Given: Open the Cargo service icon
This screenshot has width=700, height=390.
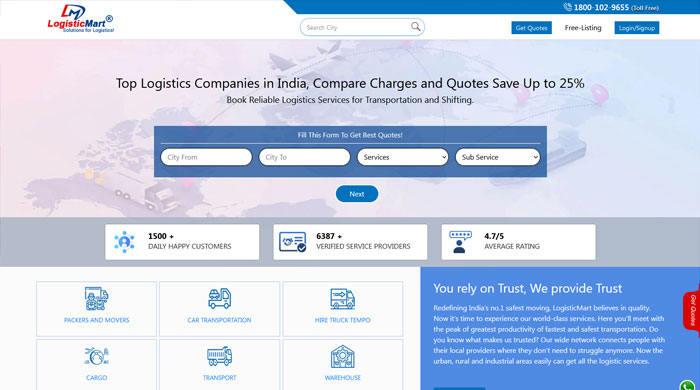Looking at the screenshot, I should pyautogui.click(x=96, y=356).
